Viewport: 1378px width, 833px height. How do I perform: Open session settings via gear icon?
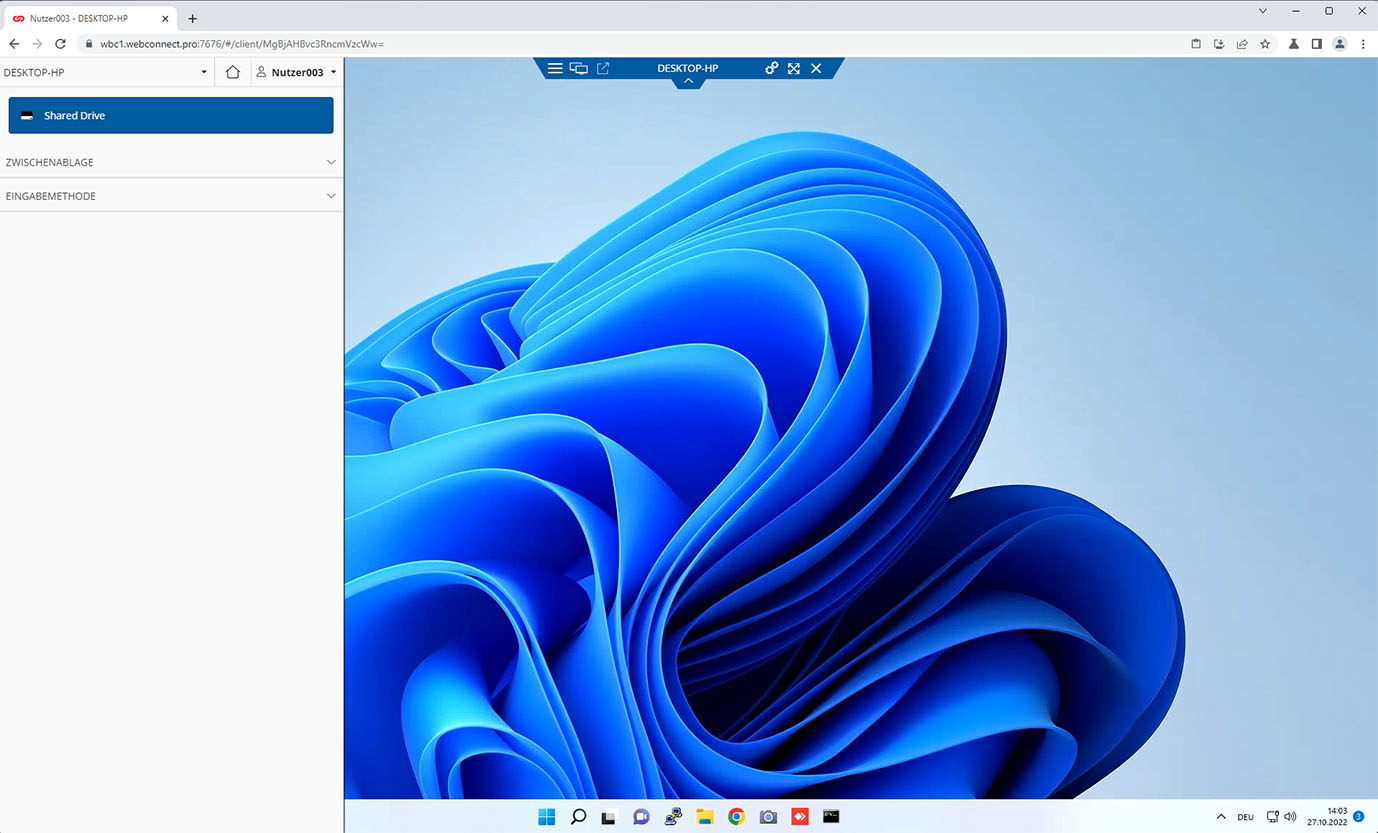(x=771, y=68)
